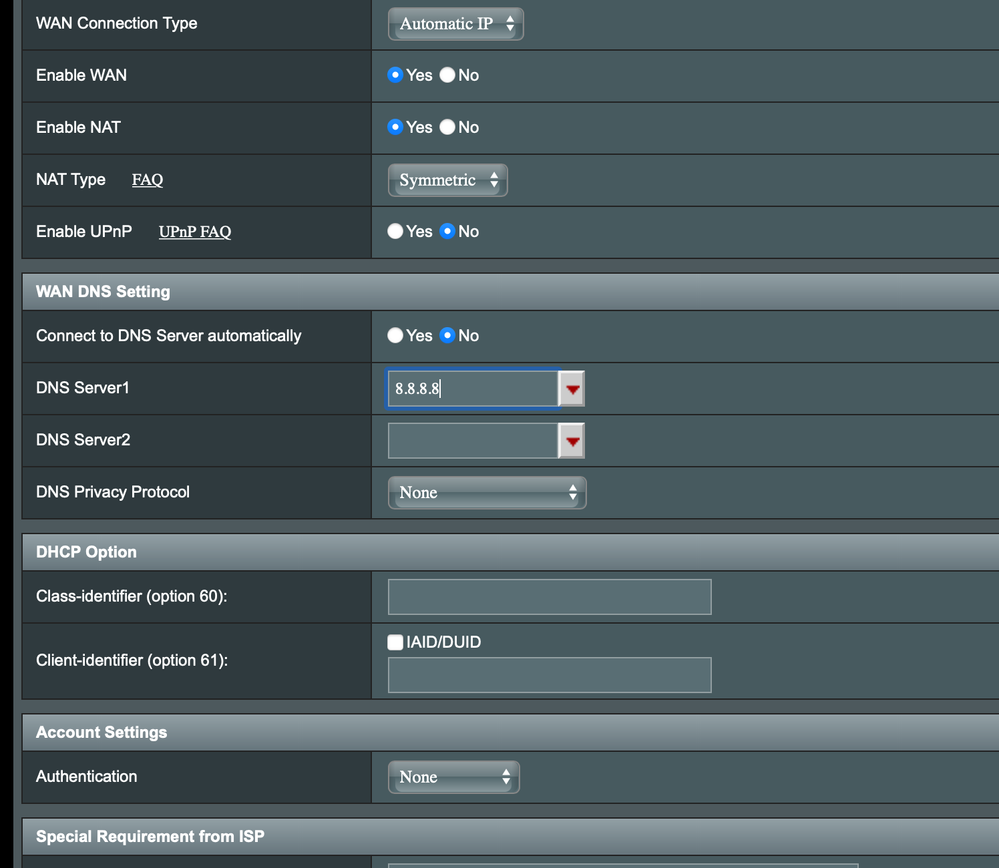Open the UPnP FAQ link
The image size is (999, 868).
click(x=194, y=232)
